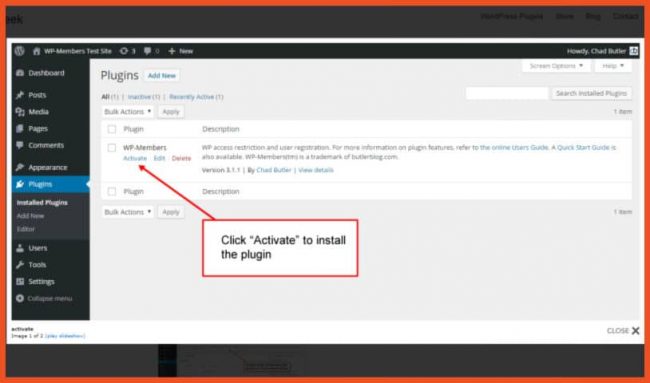Click the Collapse menu arrow icon
This screenshot has width=650, height=383.
(20, 298)
